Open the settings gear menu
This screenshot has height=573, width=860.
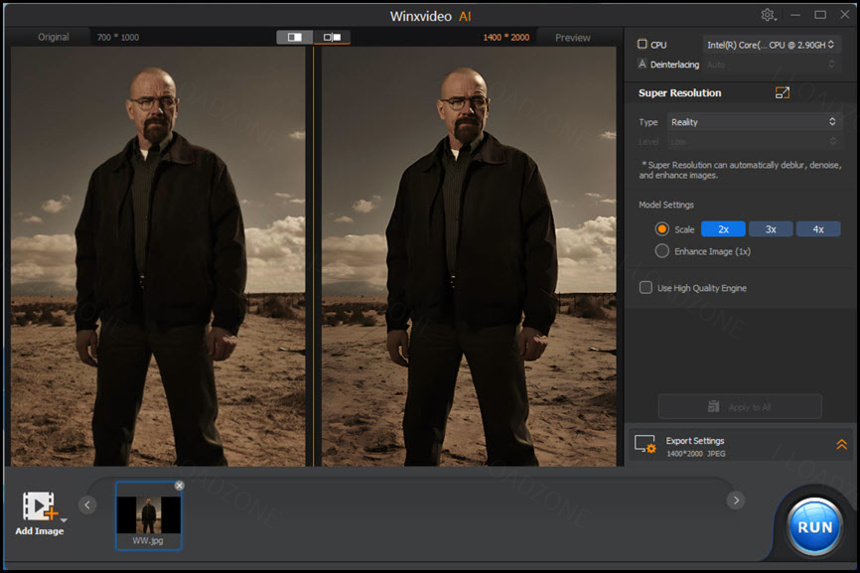(x=768, y=15)
